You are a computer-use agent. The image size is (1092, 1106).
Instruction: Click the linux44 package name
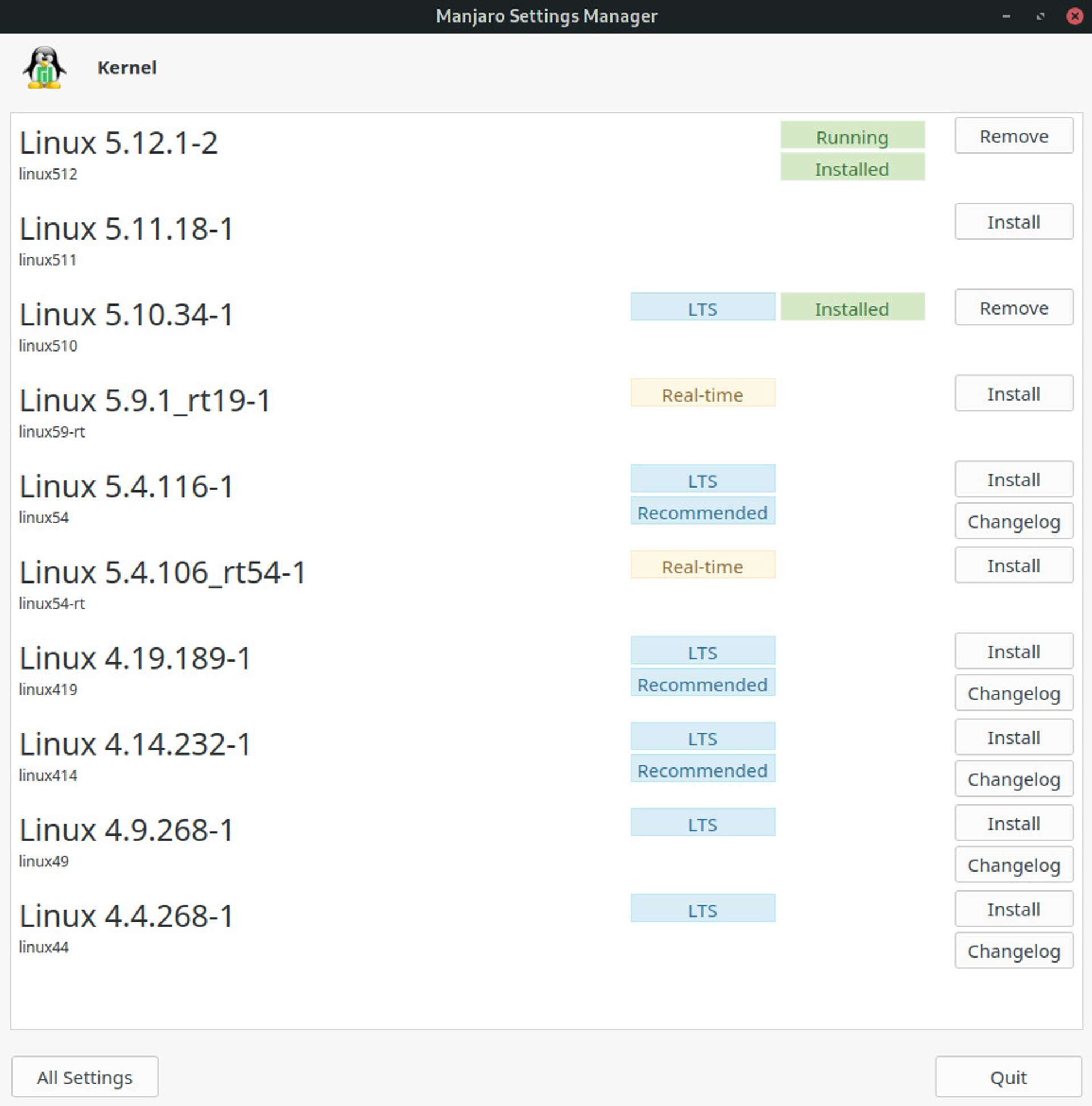(44, 947)
